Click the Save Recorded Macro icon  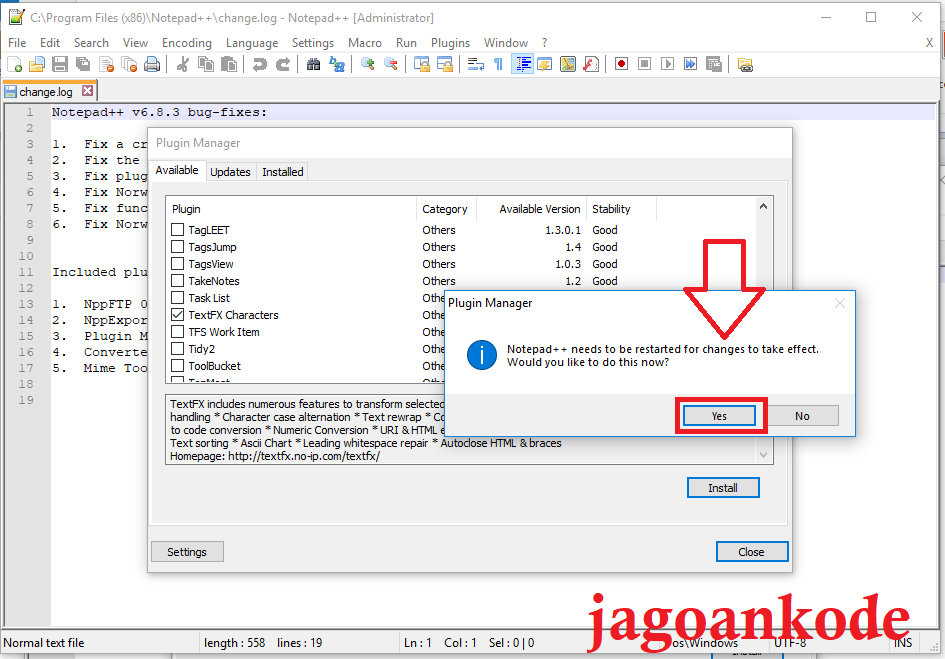[x=714, y=64]
